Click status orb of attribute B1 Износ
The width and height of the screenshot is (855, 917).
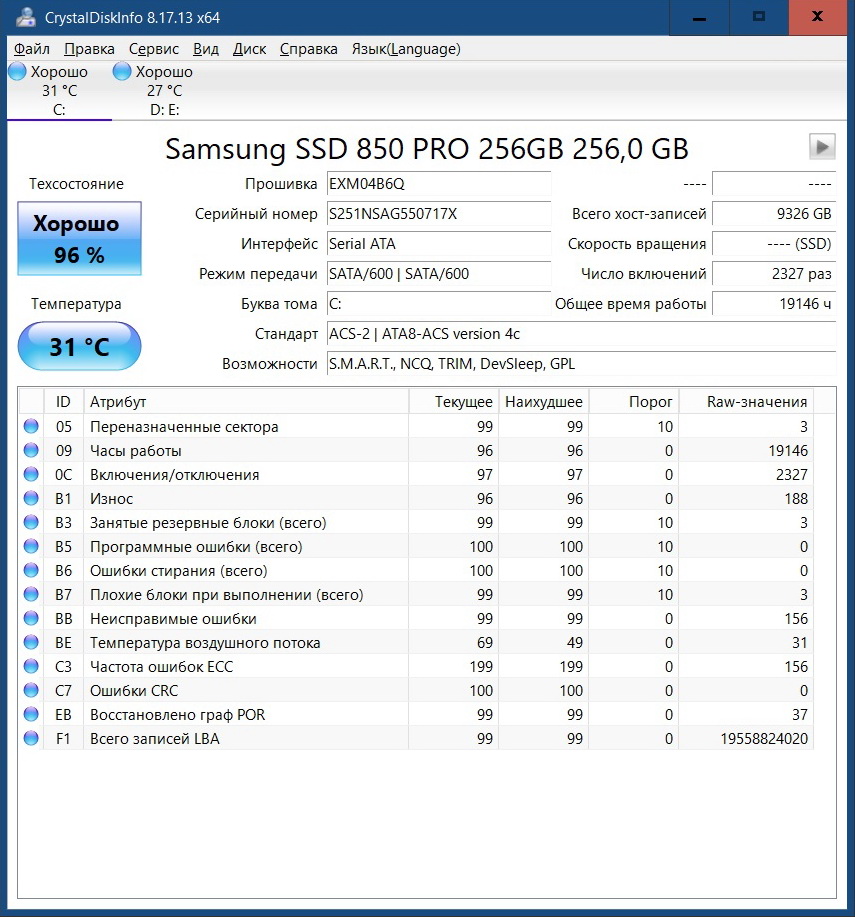coord(31,498)
